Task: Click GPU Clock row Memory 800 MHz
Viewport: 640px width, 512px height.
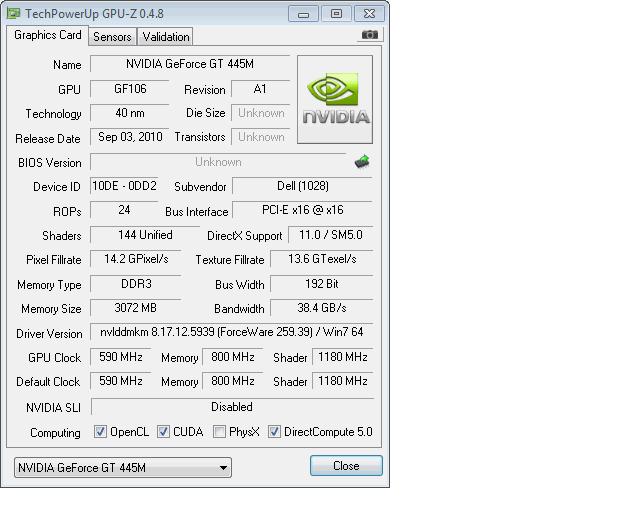Action: [233, 357]
